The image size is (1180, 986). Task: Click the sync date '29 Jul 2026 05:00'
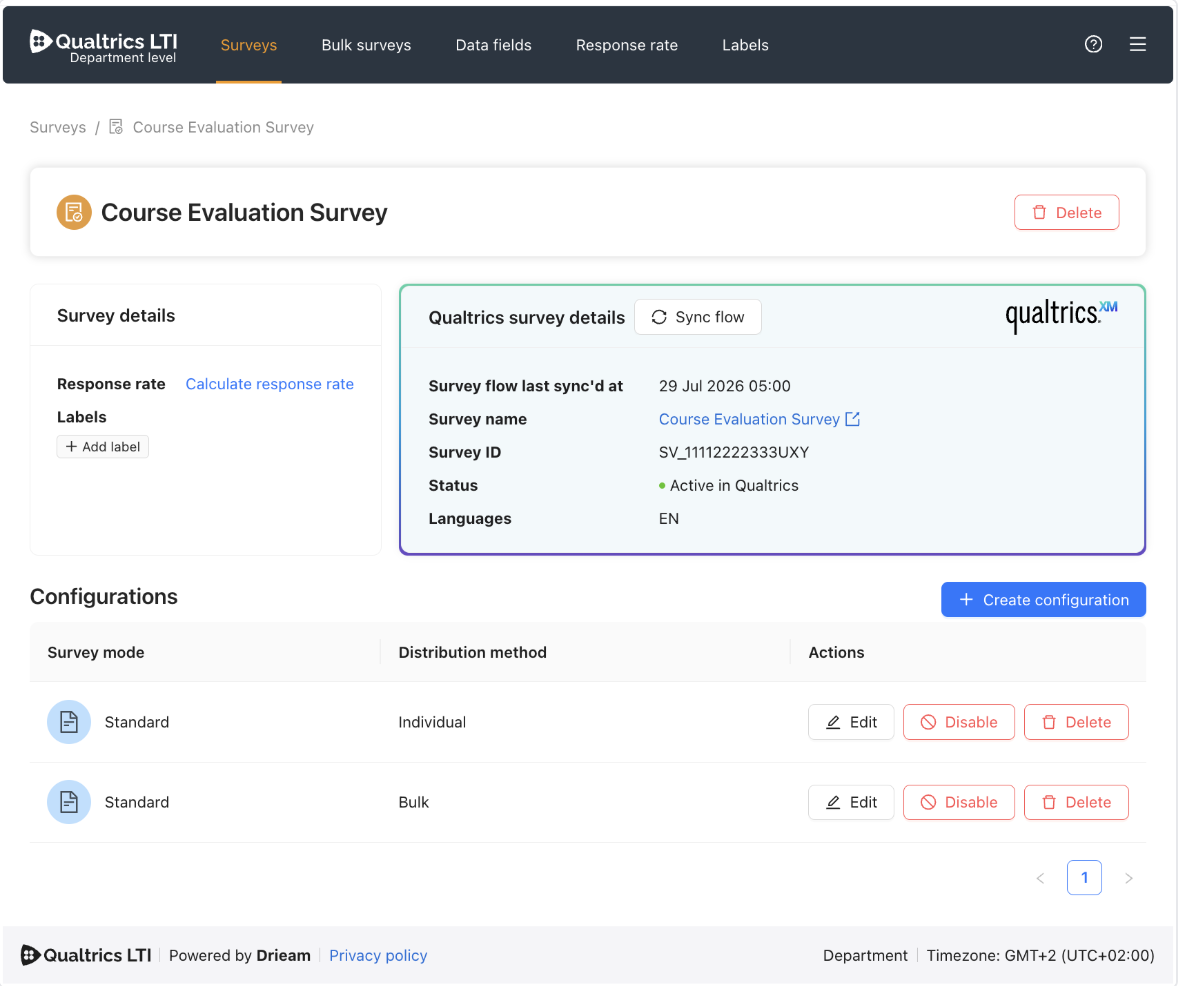pos(724,386)
